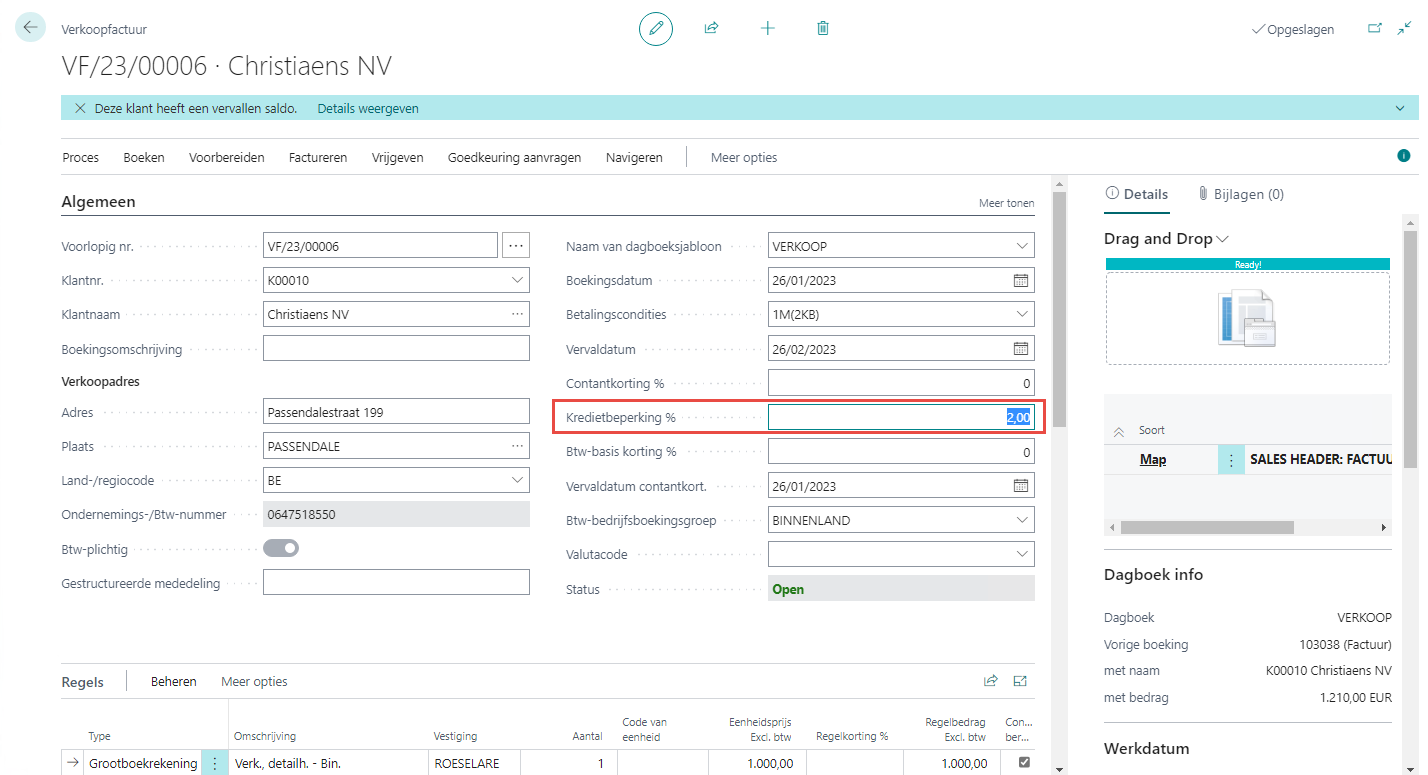Toggle the checkbox in the invoice line
The width and height of the screenshot is (1428, 775).
[1023, 762]
